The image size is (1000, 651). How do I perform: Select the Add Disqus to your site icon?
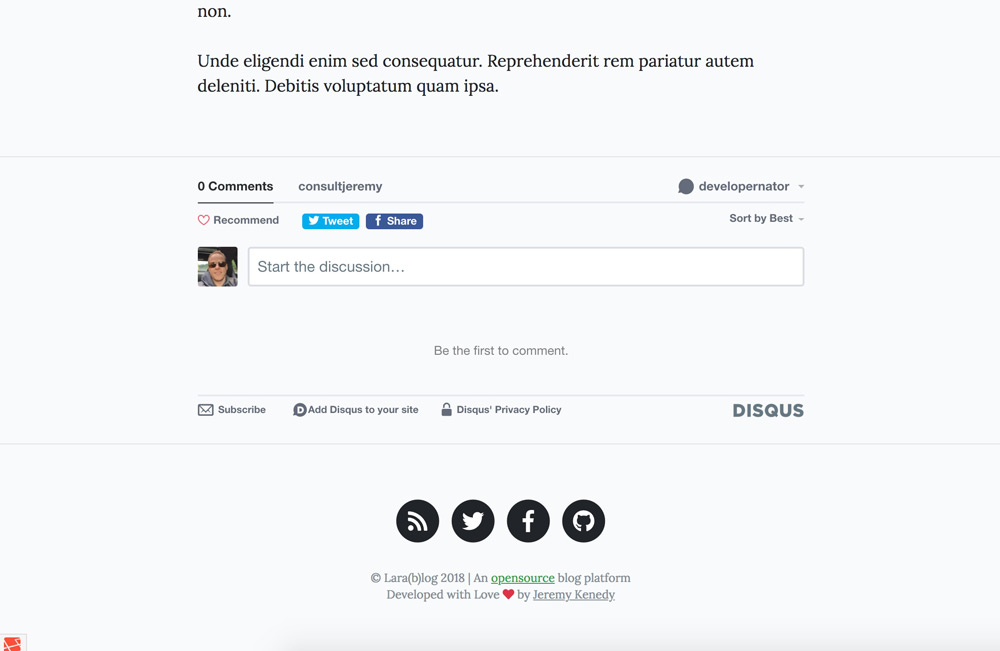coord(299,409)
